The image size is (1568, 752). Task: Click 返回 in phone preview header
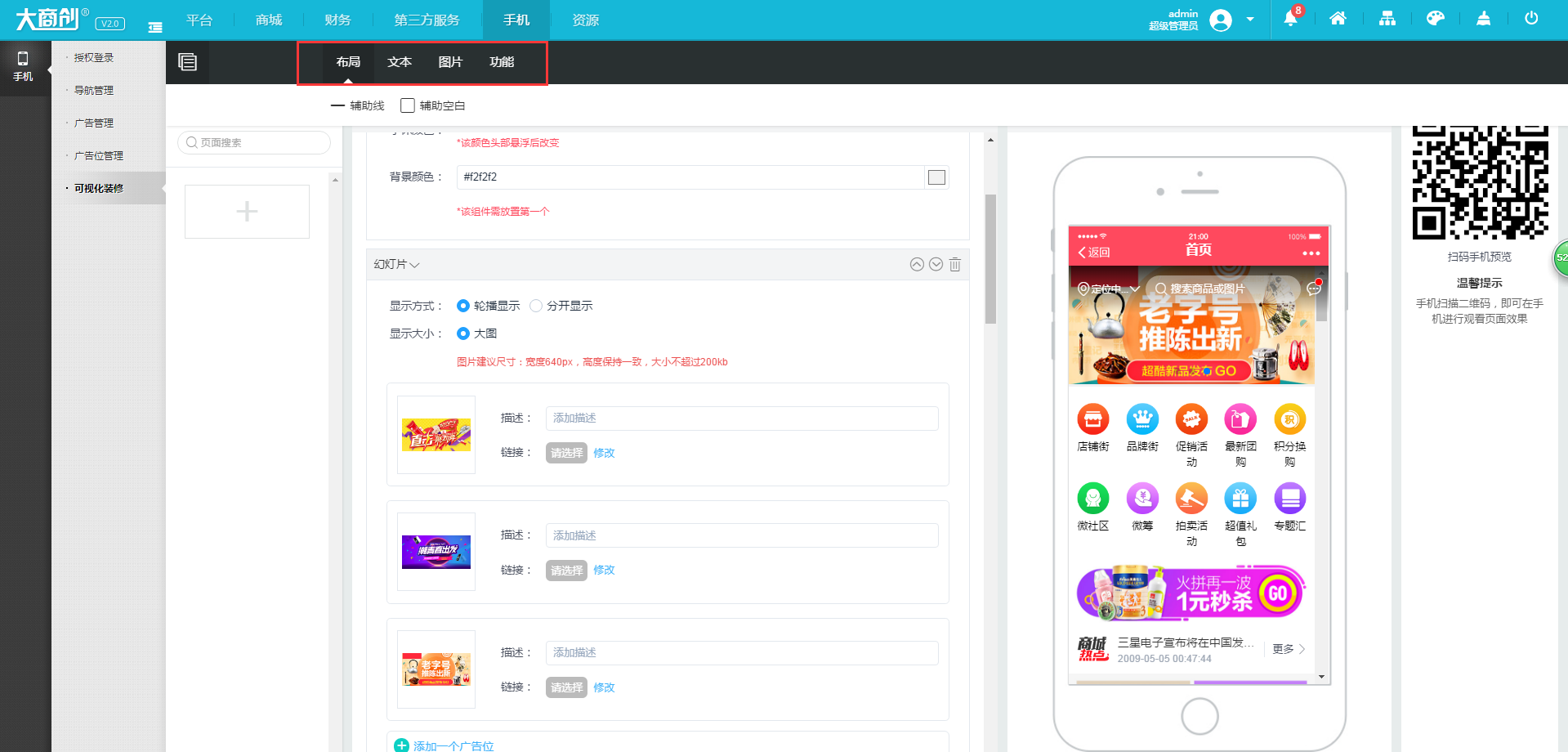click(1094, 253)
